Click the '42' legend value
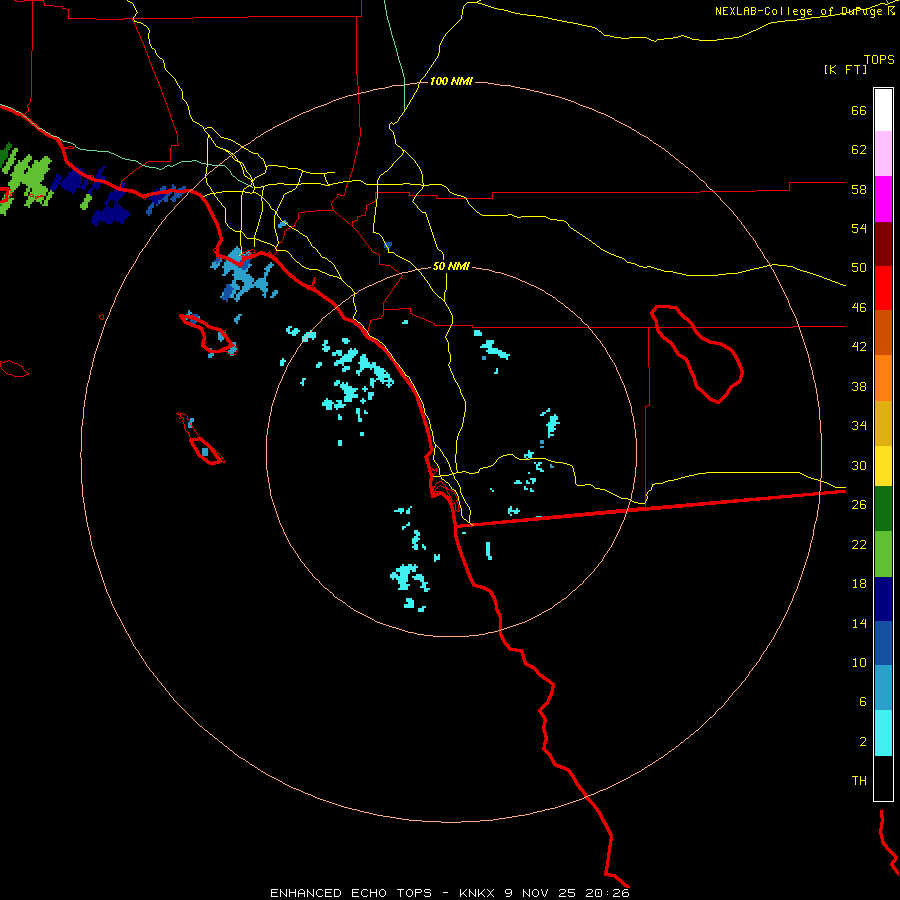This screenshot has width=900, height=900. tap(859, 347)
